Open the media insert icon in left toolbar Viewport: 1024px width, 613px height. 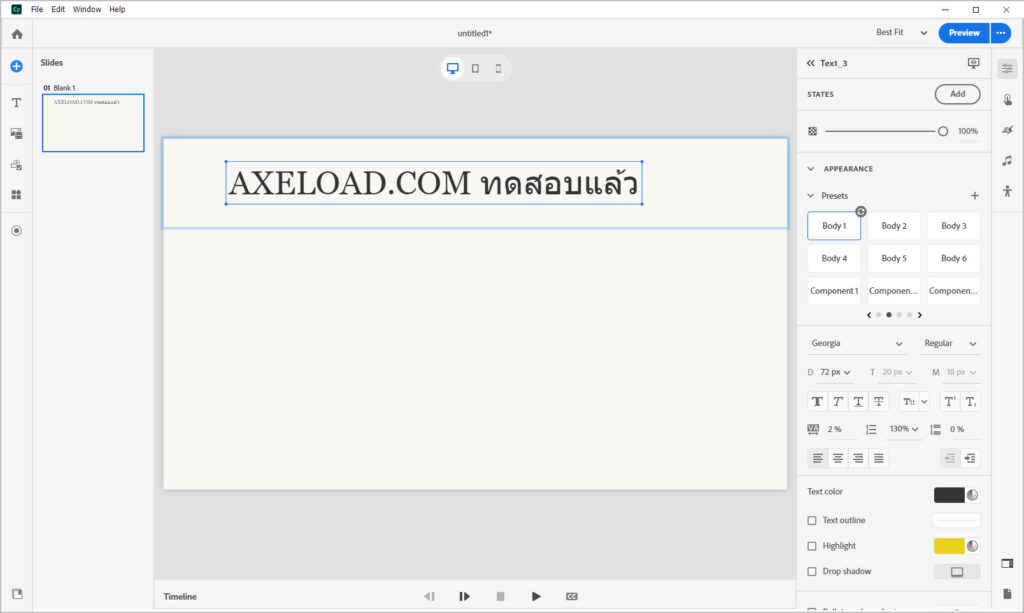[16, 133]
